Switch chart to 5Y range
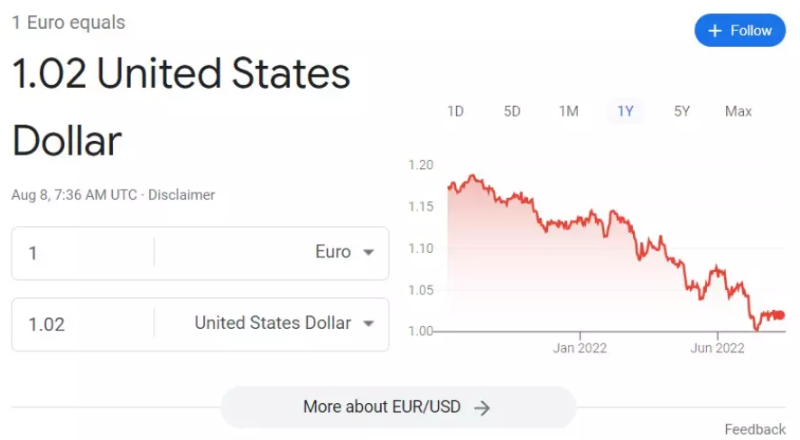800x440 pixels. click(x=682, y=111)
